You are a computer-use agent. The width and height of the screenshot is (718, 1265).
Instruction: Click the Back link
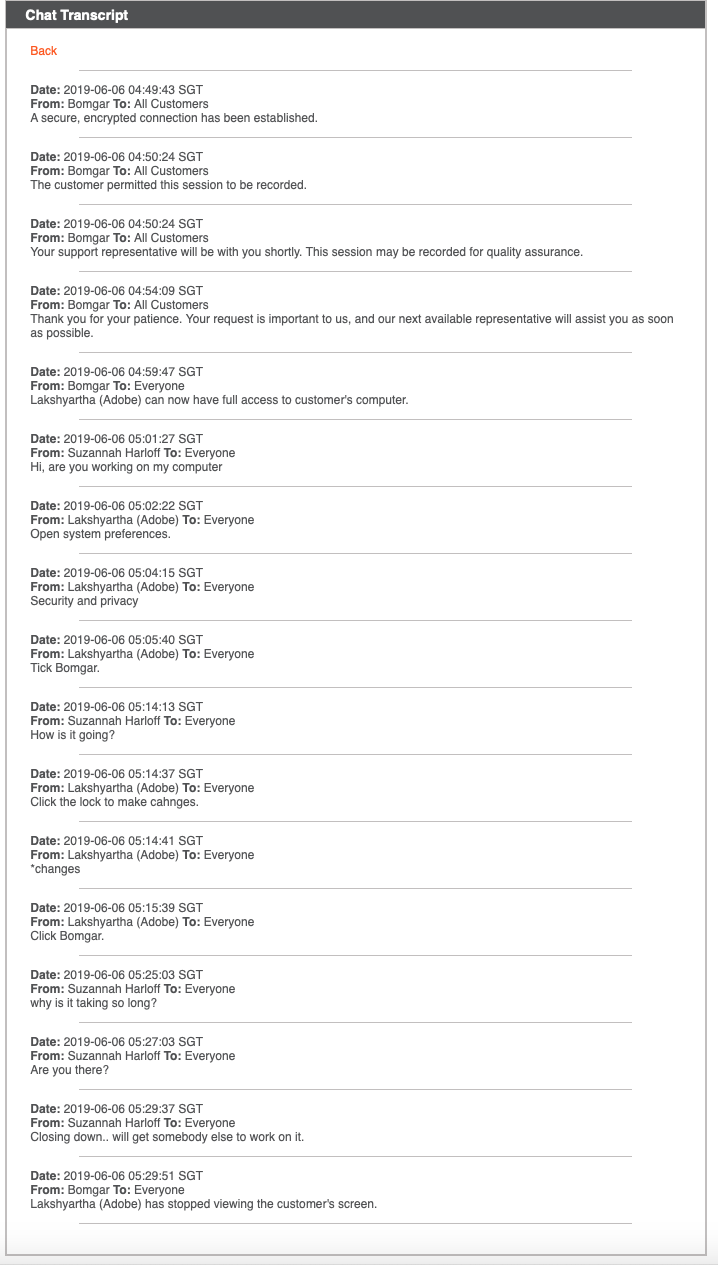click(44, 50)
